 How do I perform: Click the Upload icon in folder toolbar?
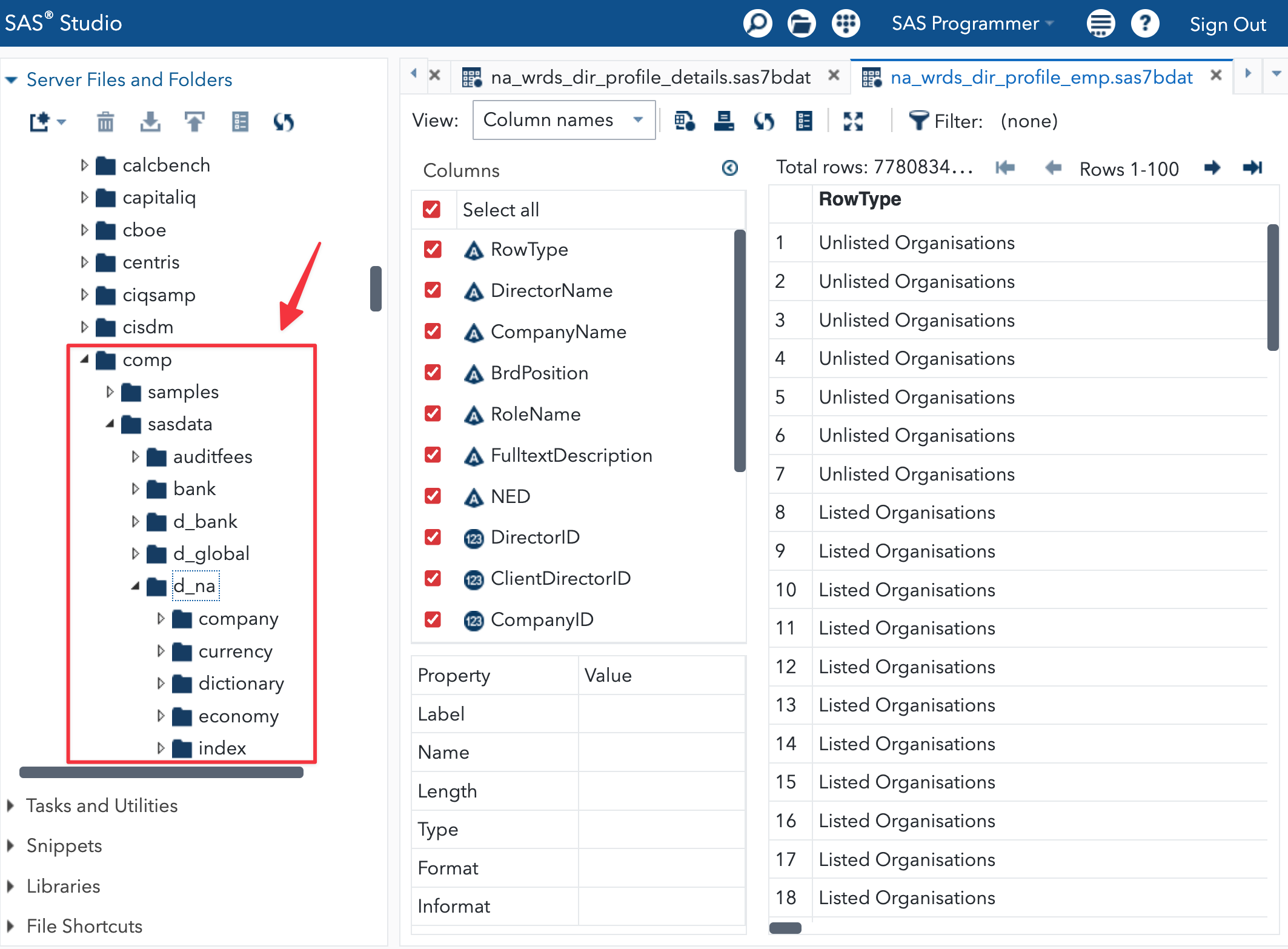(x=194, y=122)
